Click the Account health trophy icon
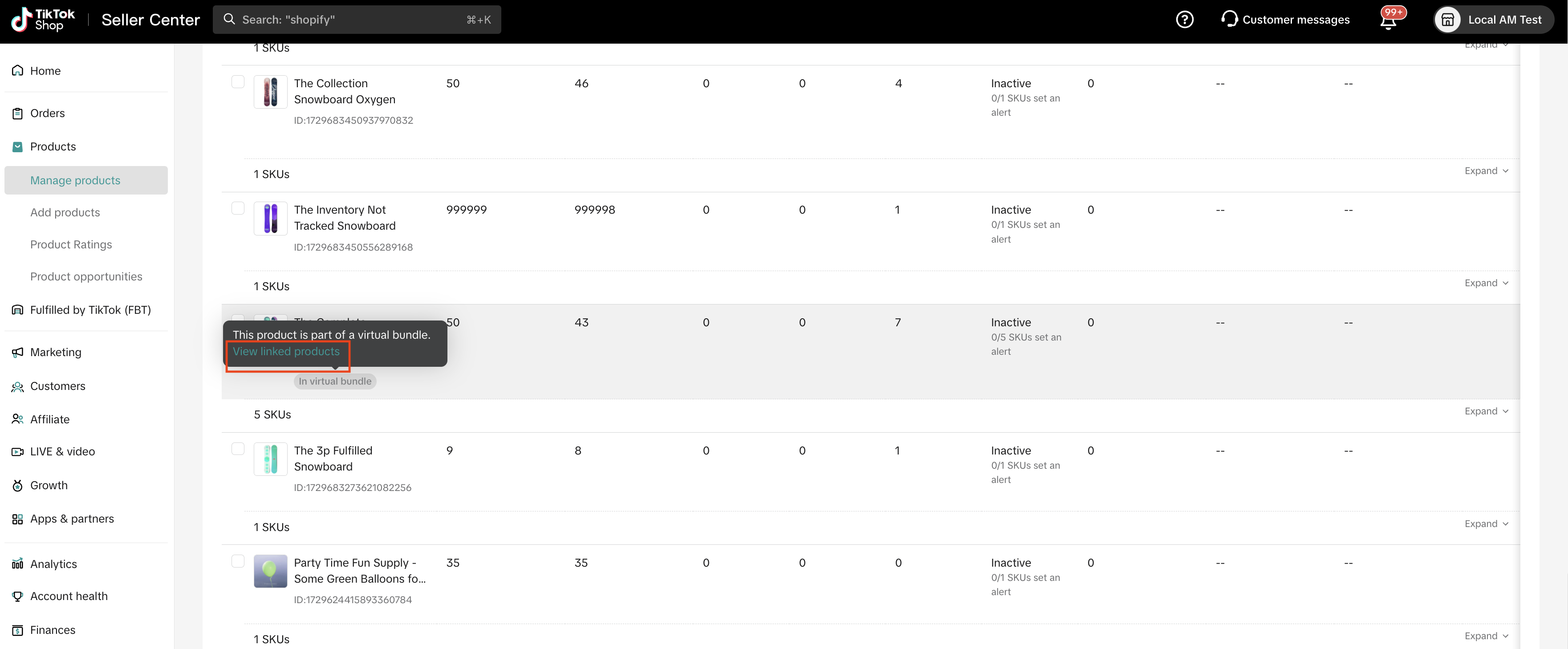Viewport: 1568px width, 649px height. [x=18, y=596]
